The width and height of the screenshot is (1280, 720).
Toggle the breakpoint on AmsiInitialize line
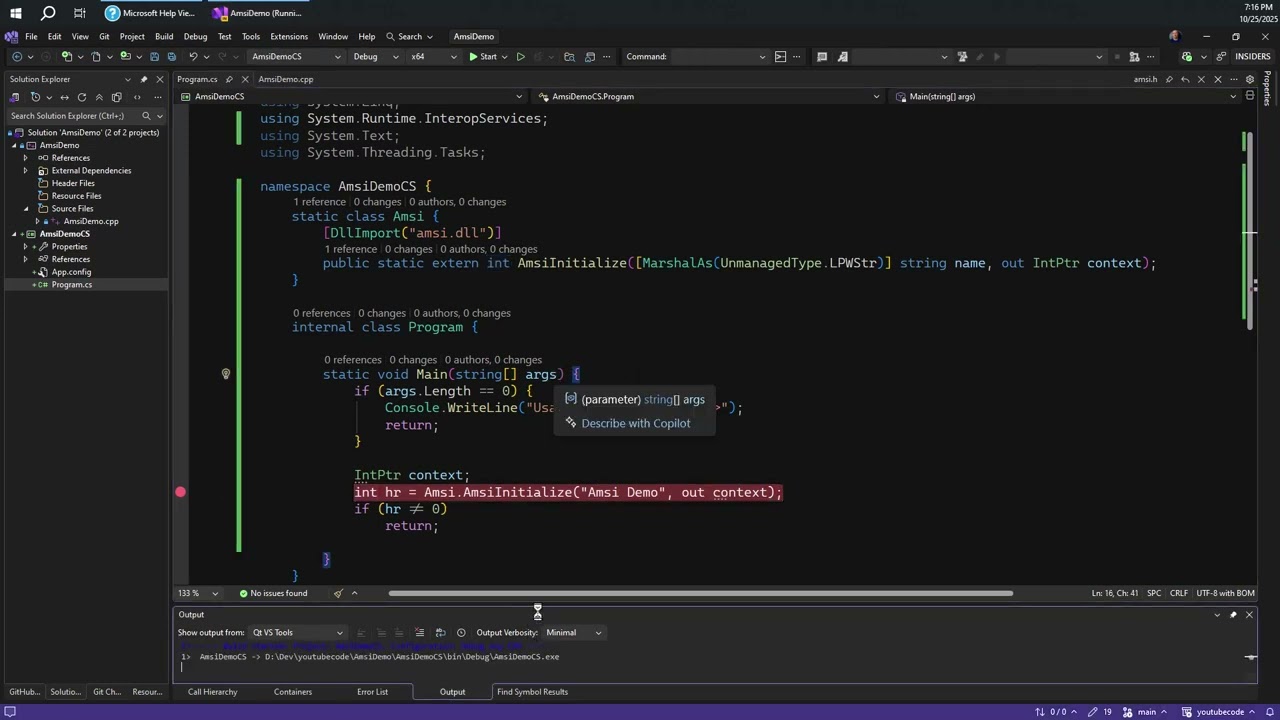coord(180,492)
